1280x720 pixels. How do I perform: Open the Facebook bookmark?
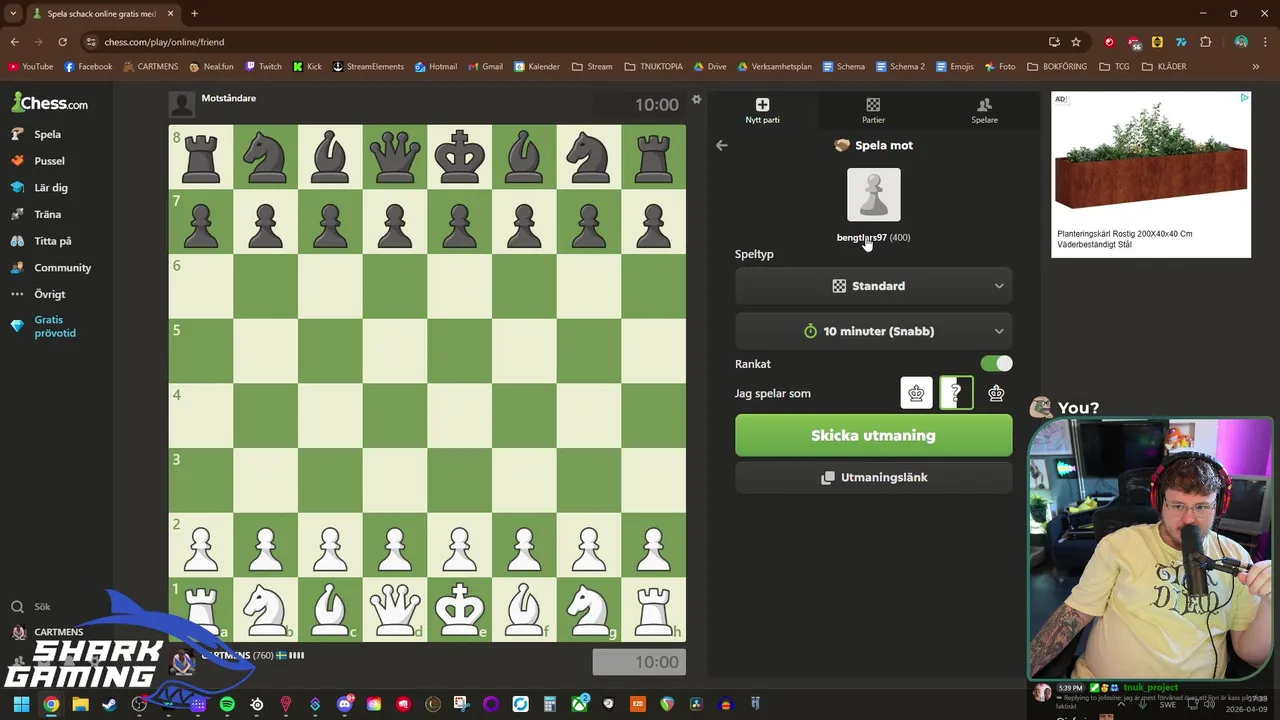pos(88,67)
